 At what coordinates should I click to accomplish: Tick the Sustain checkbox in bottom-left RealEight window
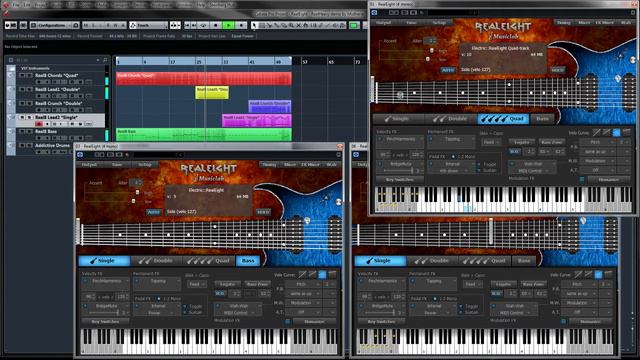pos(185,312)
